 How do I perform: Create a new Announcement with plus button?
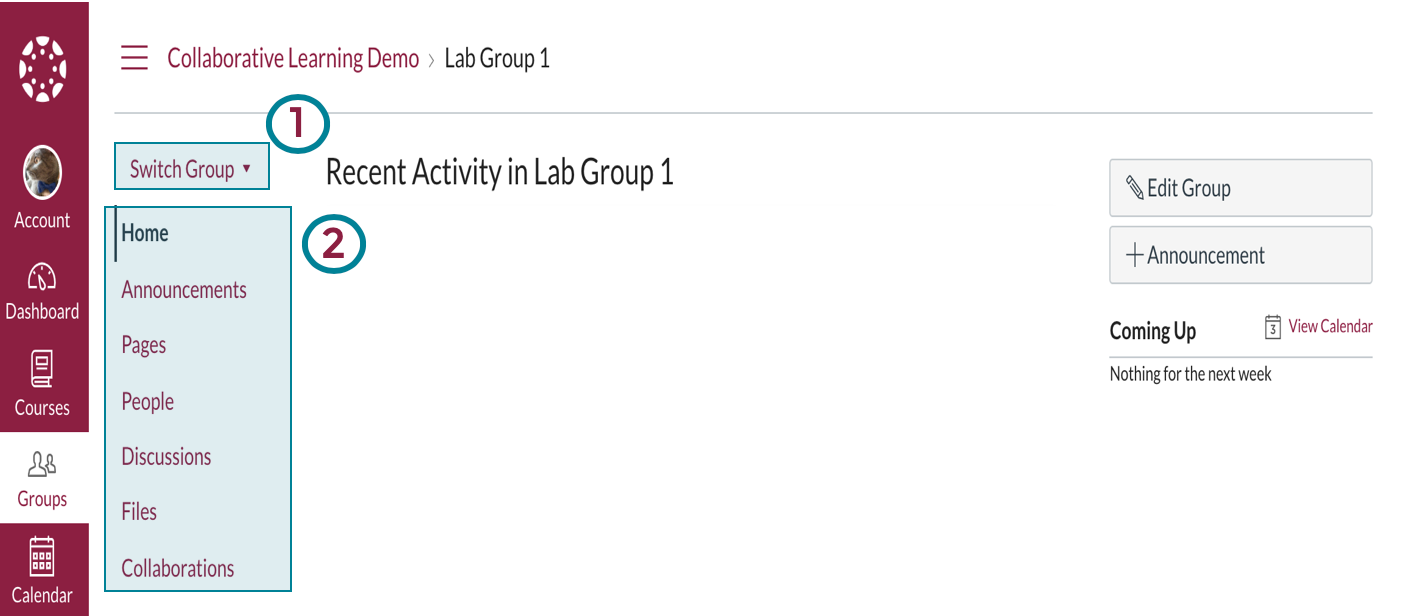1240,256
